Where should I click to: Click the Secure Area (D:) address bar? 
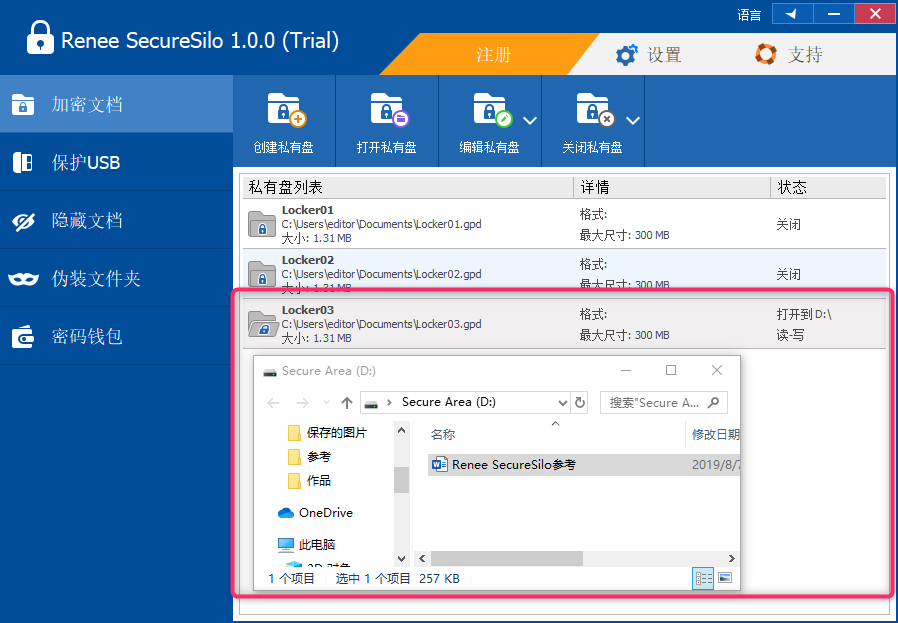coord(465,402)
